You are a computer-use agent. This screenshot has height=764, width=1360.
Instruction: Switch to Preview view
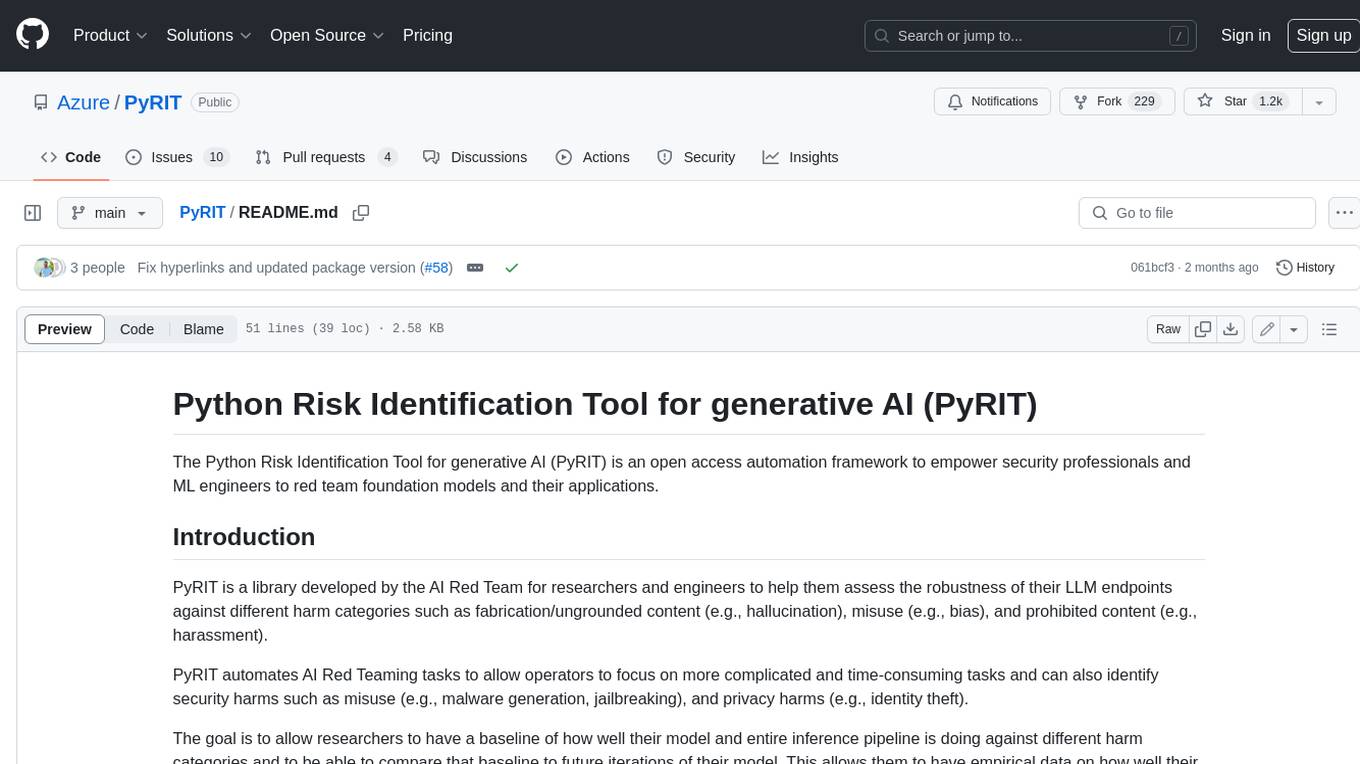[65, 329]
